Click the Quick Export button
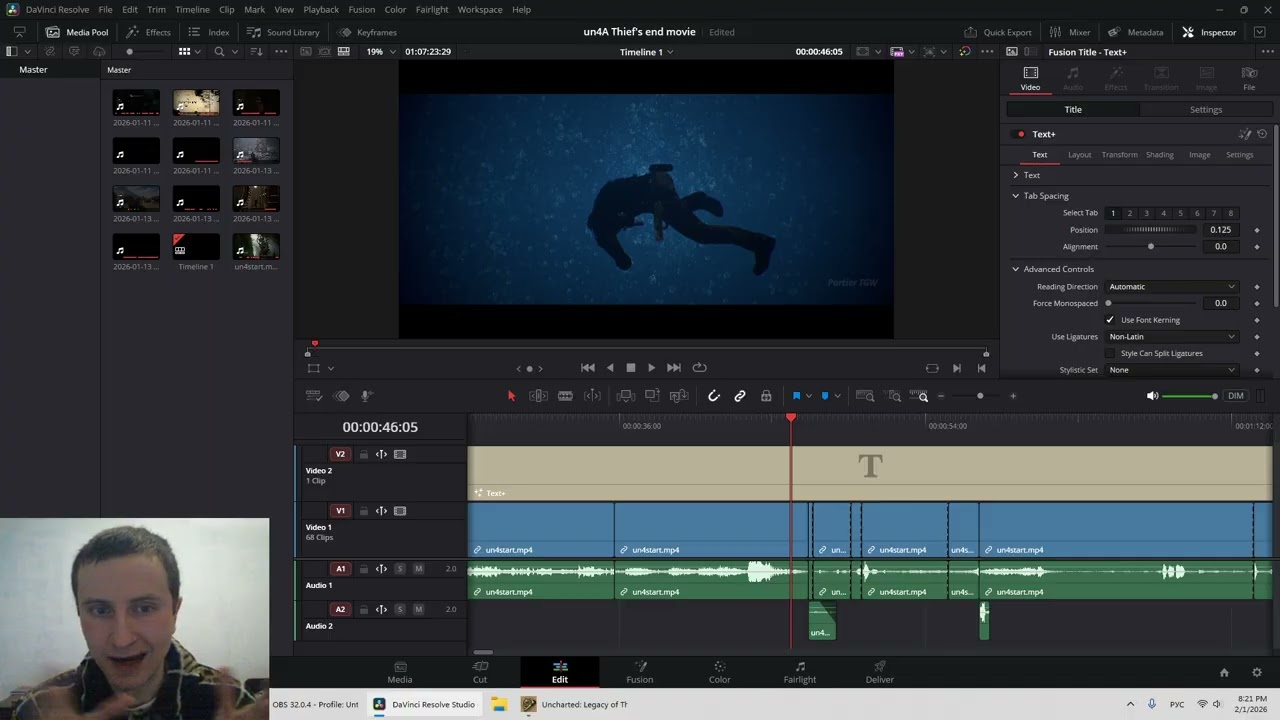This screenshot has width=1280, height=720. pos(997,32)
